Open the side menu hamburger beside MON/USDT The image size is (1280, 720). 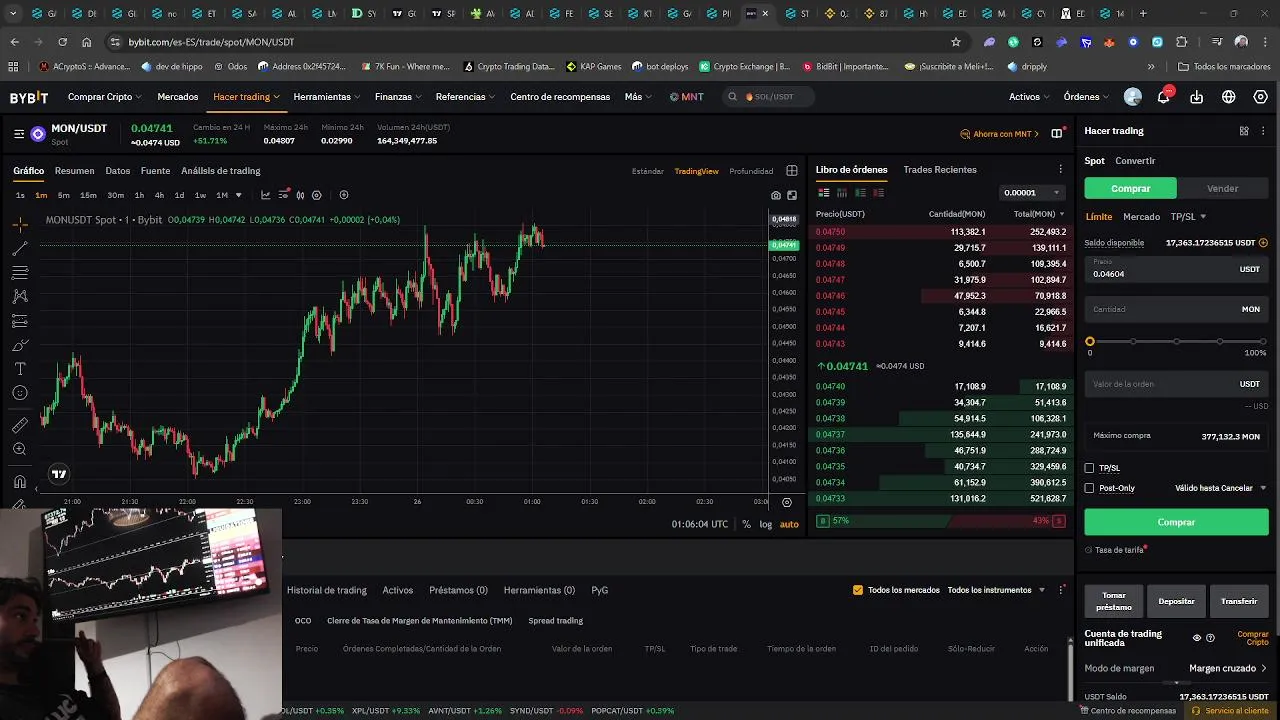19,133
